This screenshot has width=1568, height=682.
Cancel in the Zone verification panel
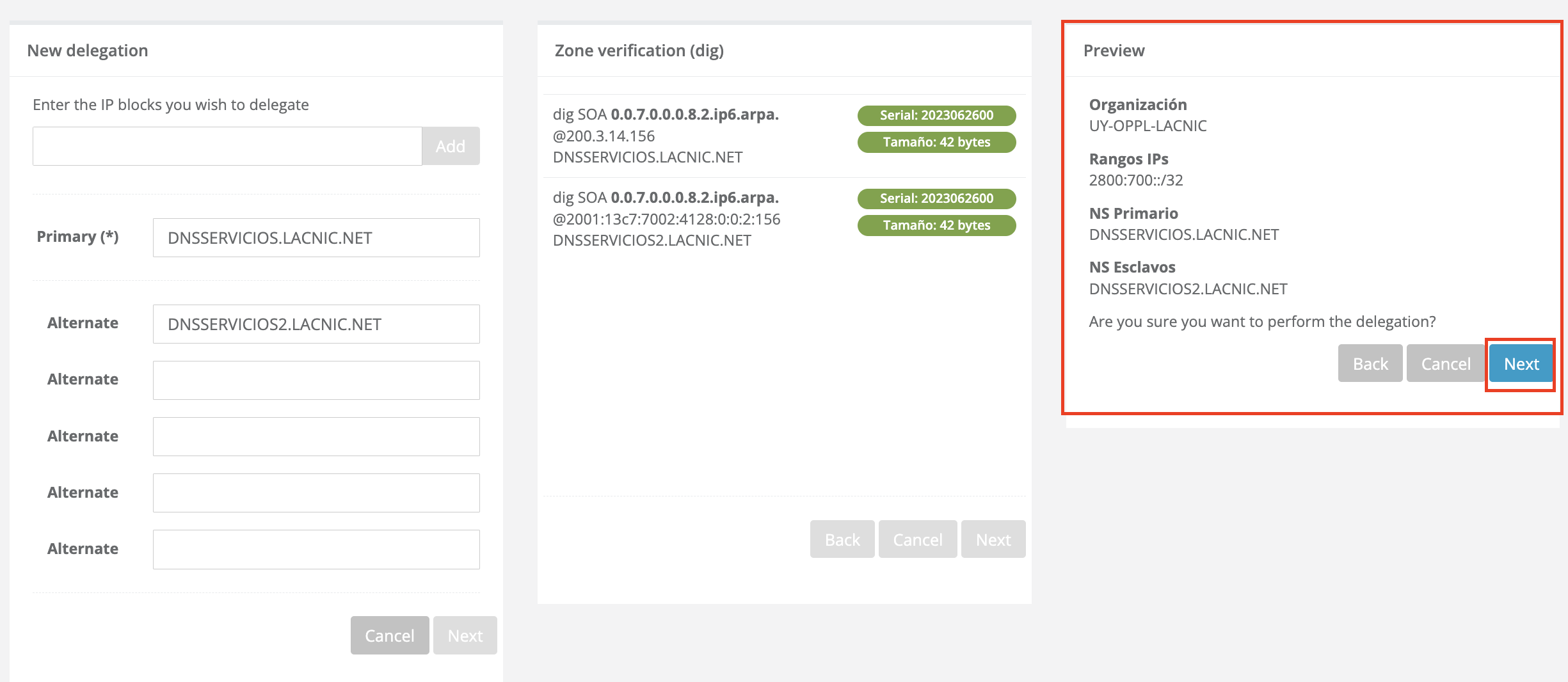(x=917, y=539)
